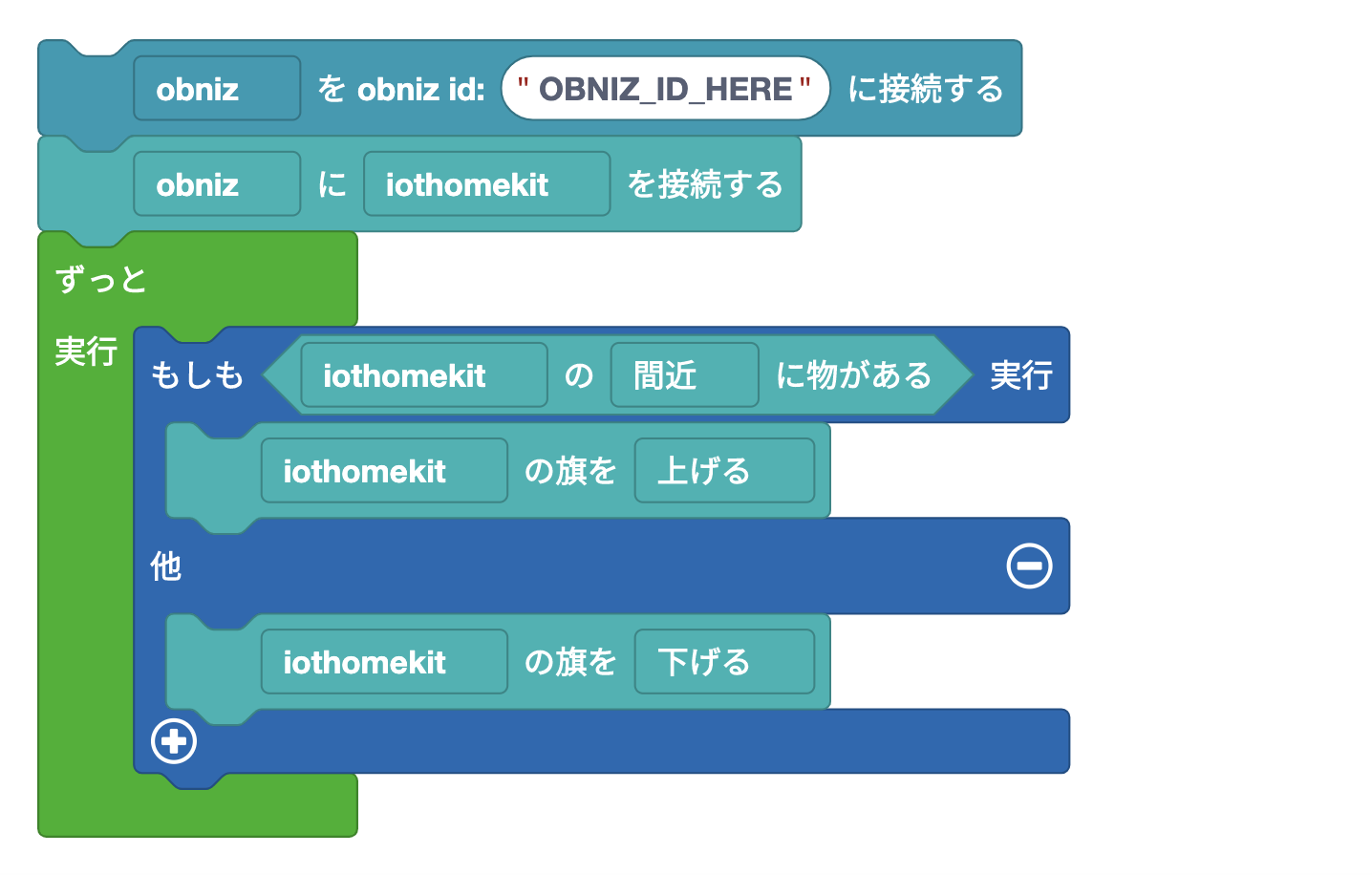
Task: Select the obniz id connection block
Action: (x=917, y=88)
